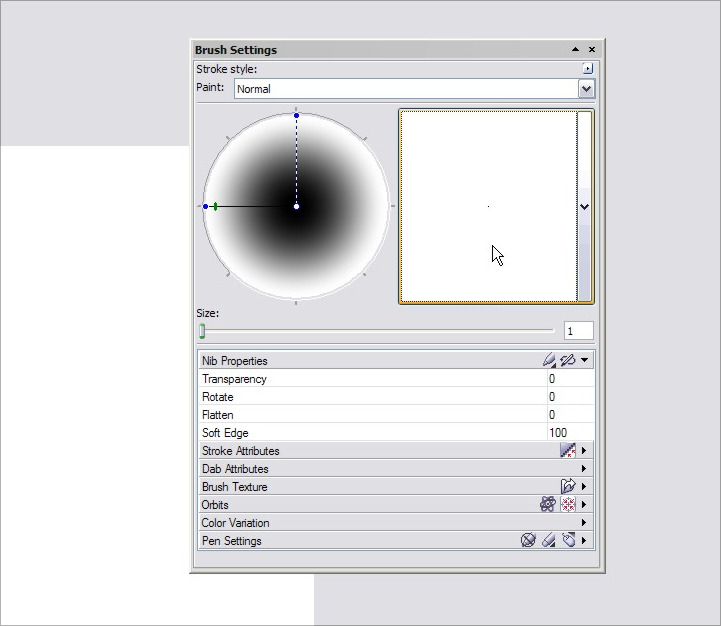Click the Size slider handle
Image resolution: width=721 pixels, height=626 pixels.
[x=202, y=331]
